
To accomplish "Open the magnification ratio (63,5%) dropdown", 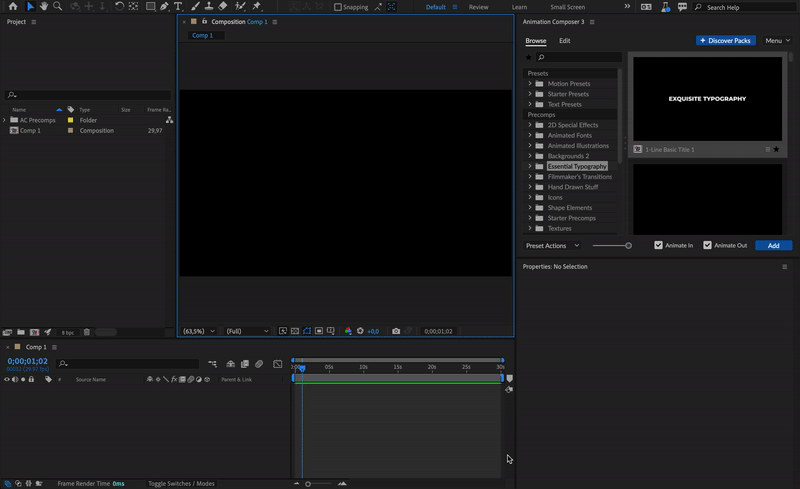I will coord(198,331).
